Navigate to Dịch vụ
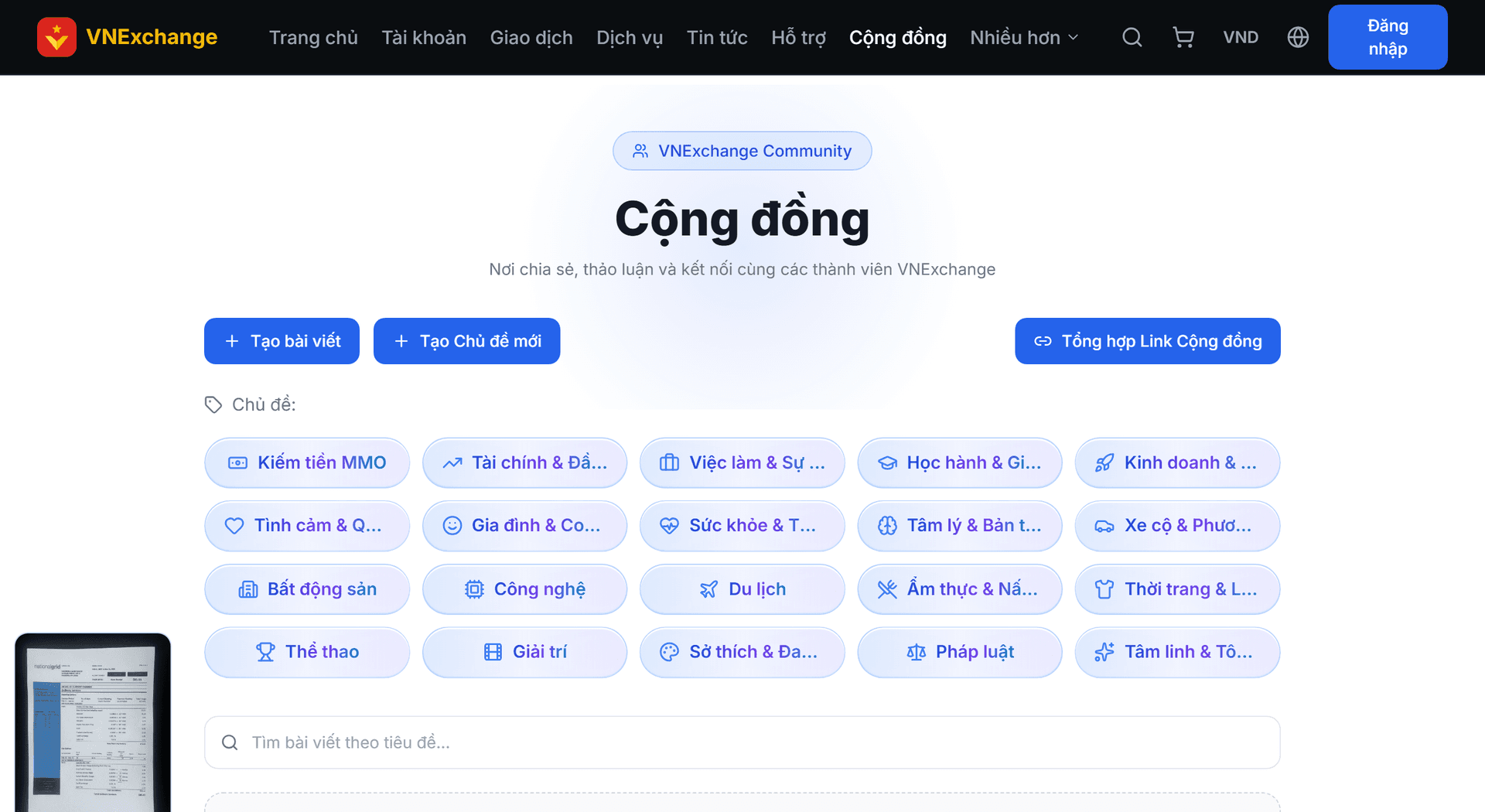The height and width of the screenshot is (812, 1485). [x=630, y=37]
